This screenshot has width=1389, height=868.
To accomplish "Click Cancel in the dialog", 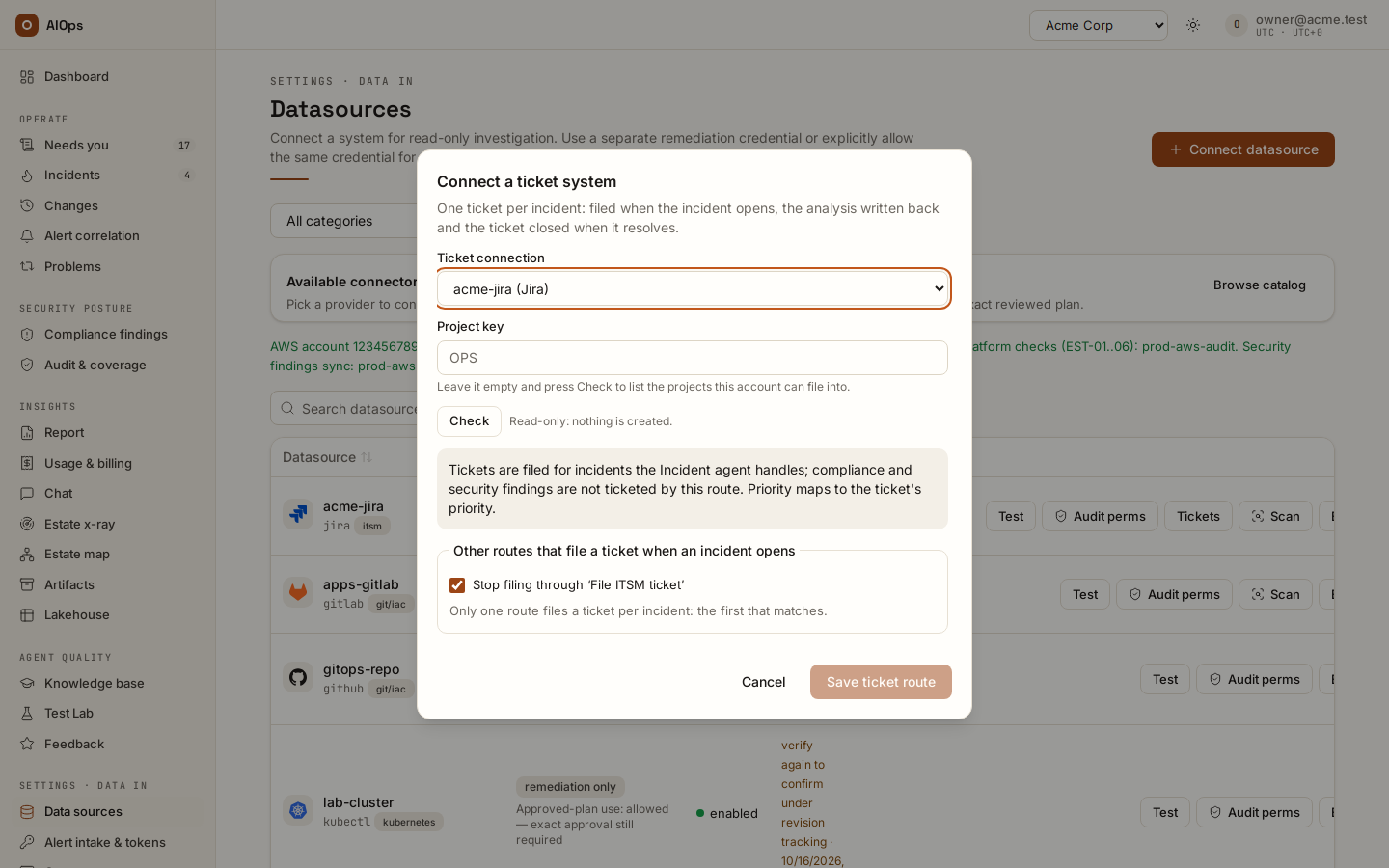I will coord(763,682).
